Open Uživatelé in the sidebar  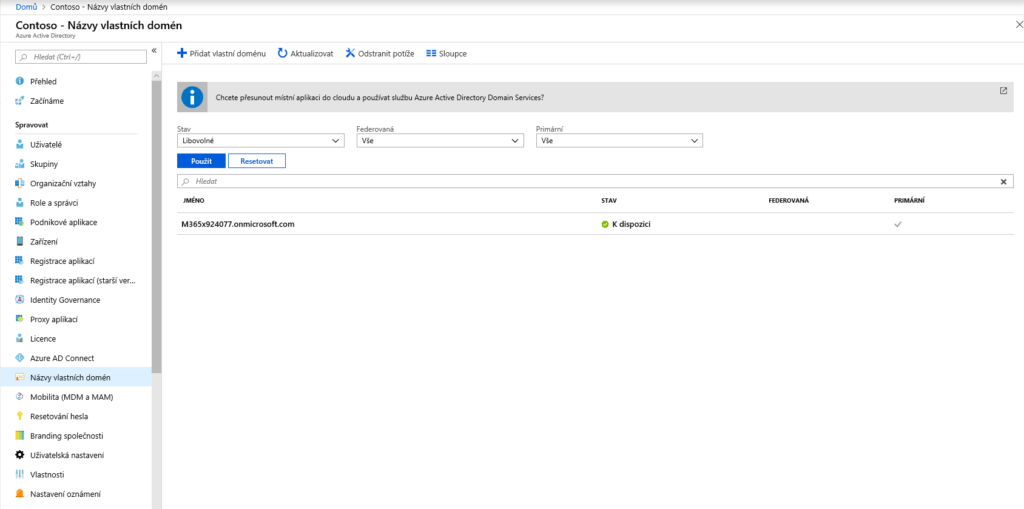tap(46, 145)
